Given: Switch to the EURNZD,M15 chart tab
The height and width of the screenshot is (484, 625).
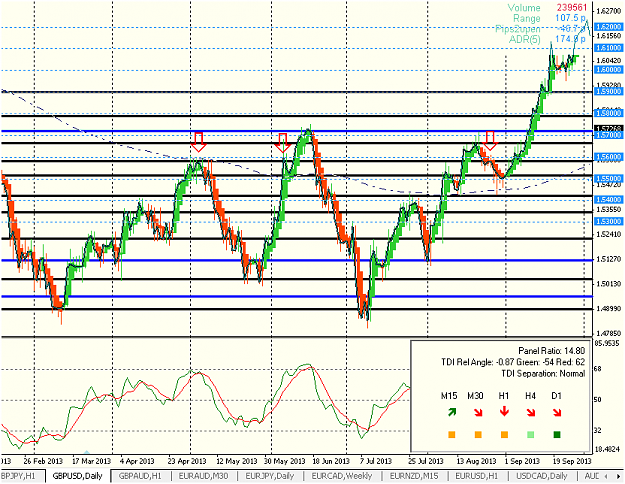Looking at the screenshot, I should pyautogui.click(x=414, y=476).
